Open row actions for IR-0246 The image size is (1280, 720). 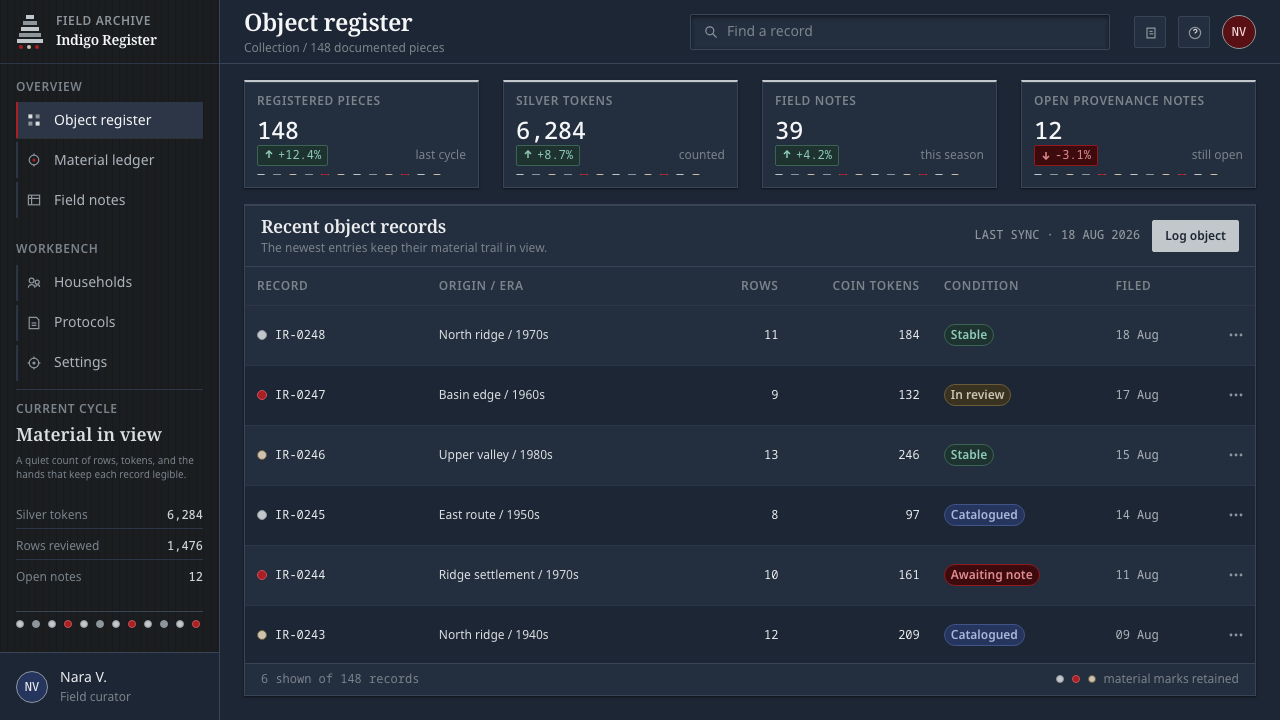[1236, 455]
